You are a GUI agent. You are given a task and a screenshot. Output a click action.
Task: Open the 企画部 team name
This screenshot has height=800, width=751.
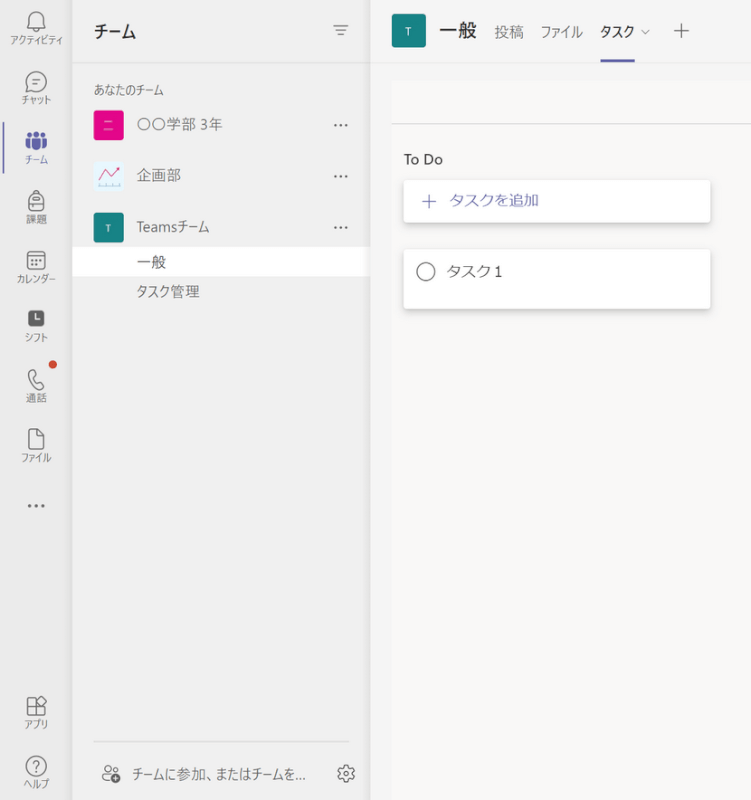click(158, 176)
